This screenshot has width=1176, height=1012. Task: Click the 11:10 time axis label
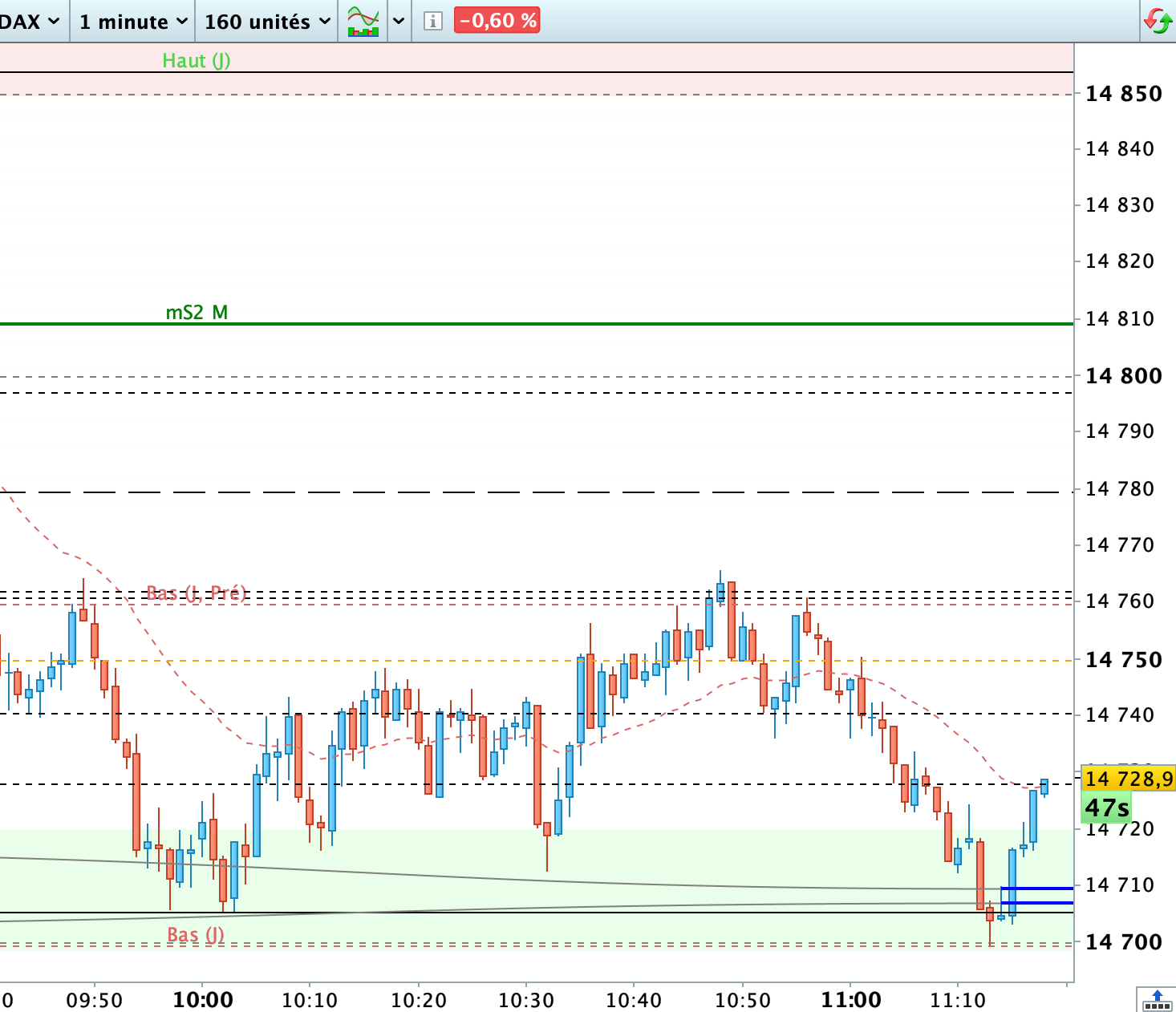tap(958, 1001)
